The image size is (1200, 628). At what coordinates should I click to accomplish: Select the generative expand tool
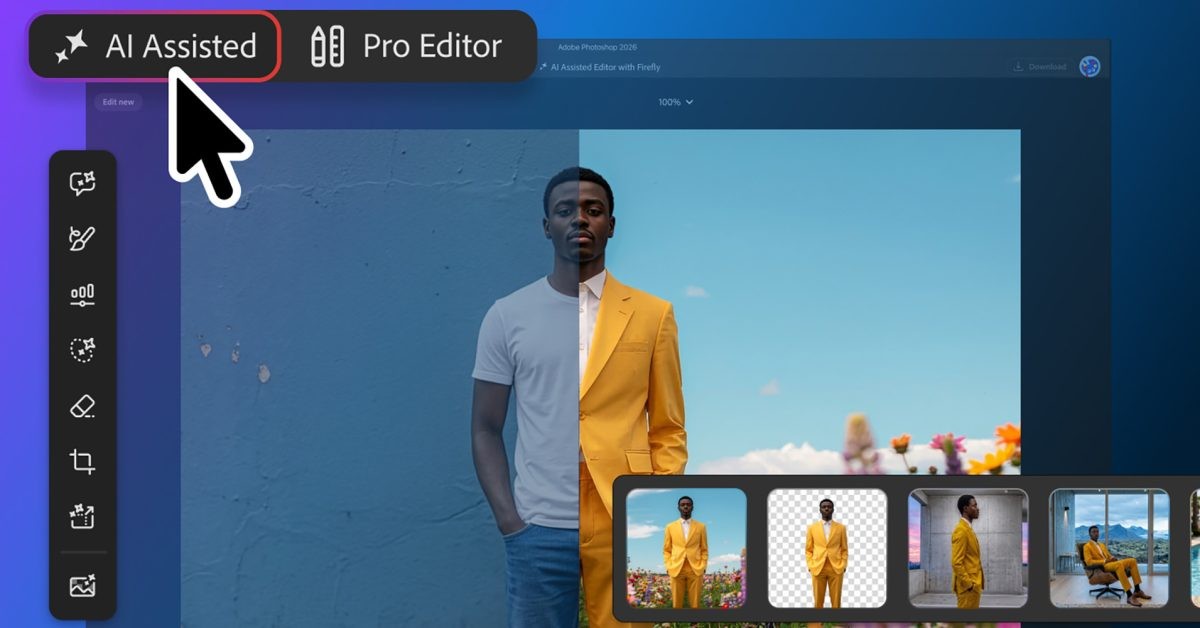click(x=82, y=516)
